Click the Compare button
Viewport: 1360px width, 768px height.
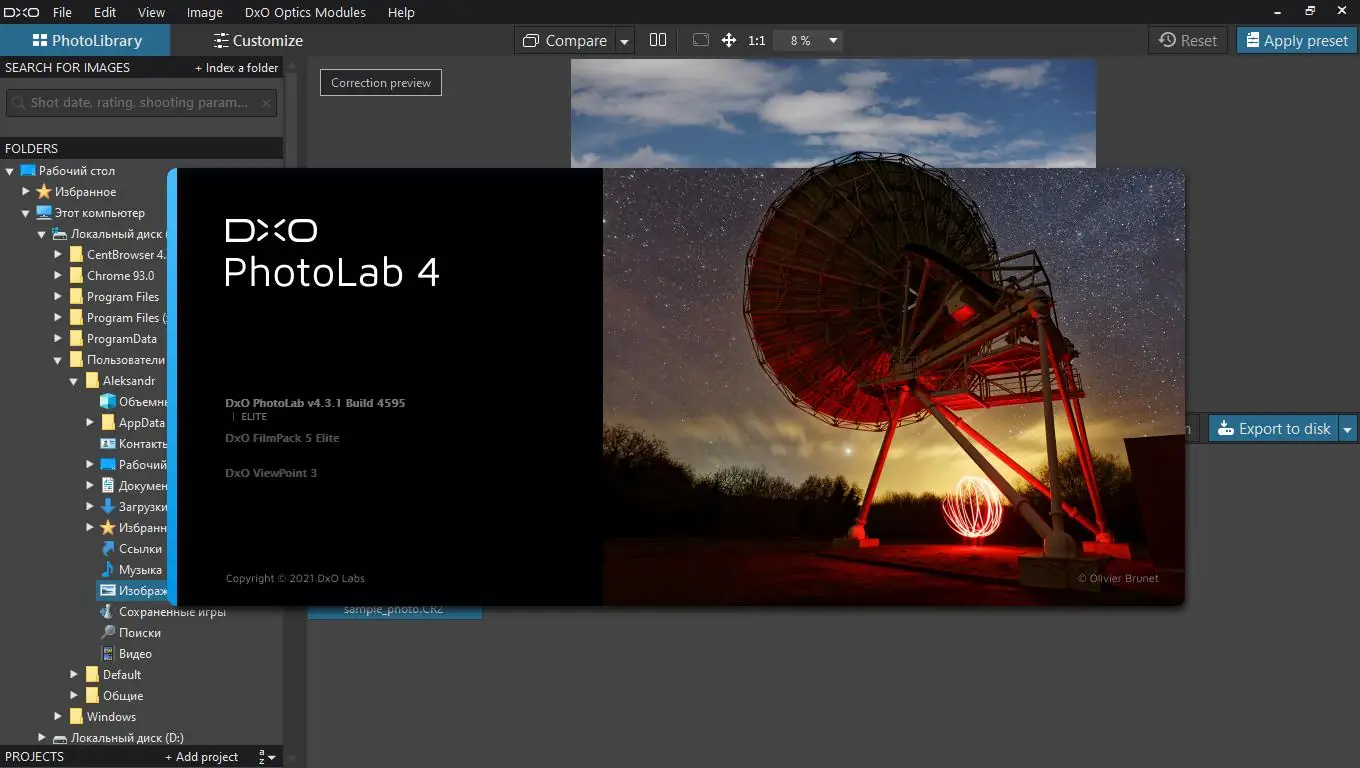[565, 40]
